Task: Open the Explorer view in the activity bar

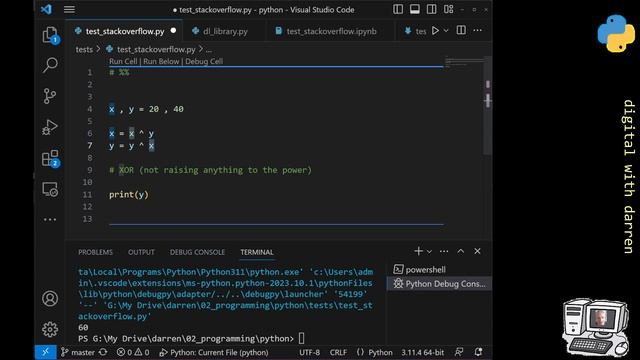Action: coord(50,35)
